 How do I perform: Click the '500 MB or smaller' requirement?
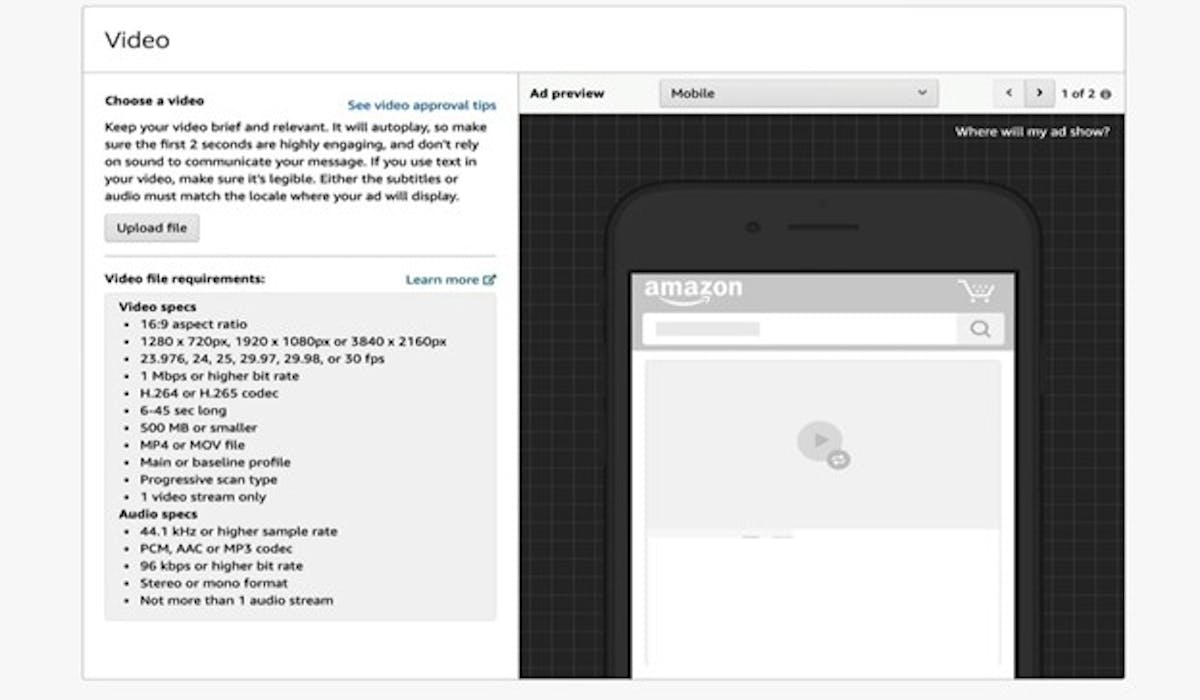click(x=198, y=428)
